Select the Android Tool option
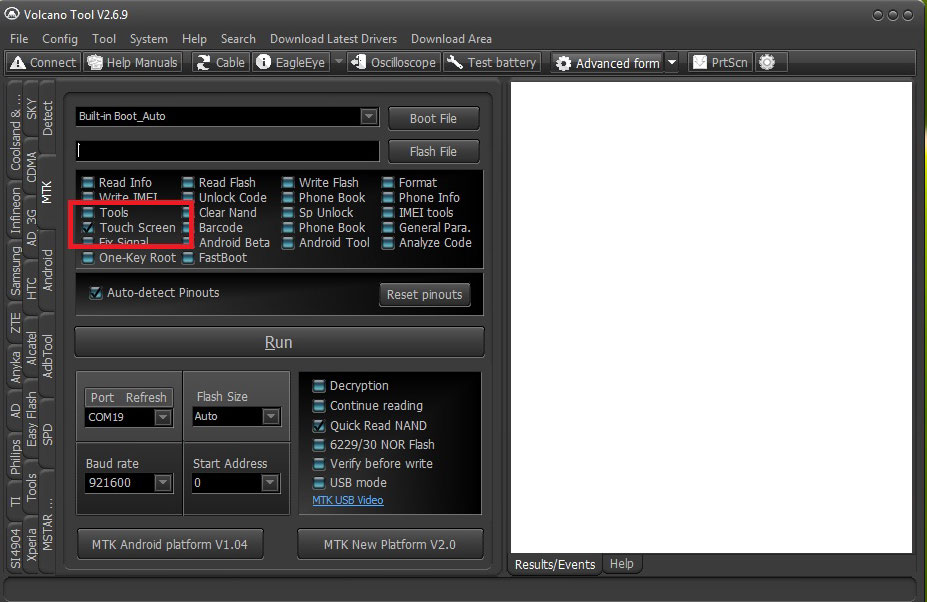This screenshot has width=927, height=602. click(x=326, y=242)
